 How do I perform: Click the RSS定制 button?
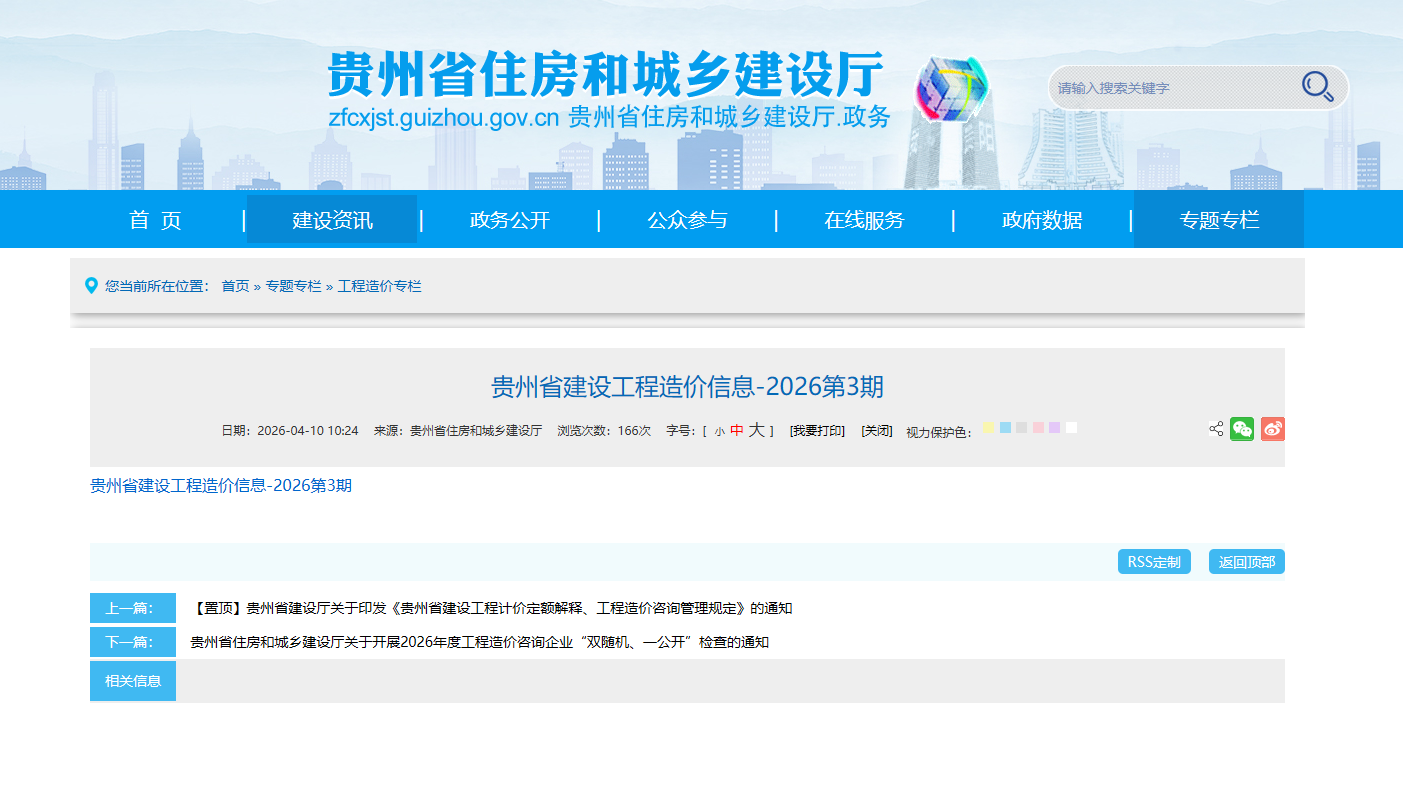point(1154,562)
